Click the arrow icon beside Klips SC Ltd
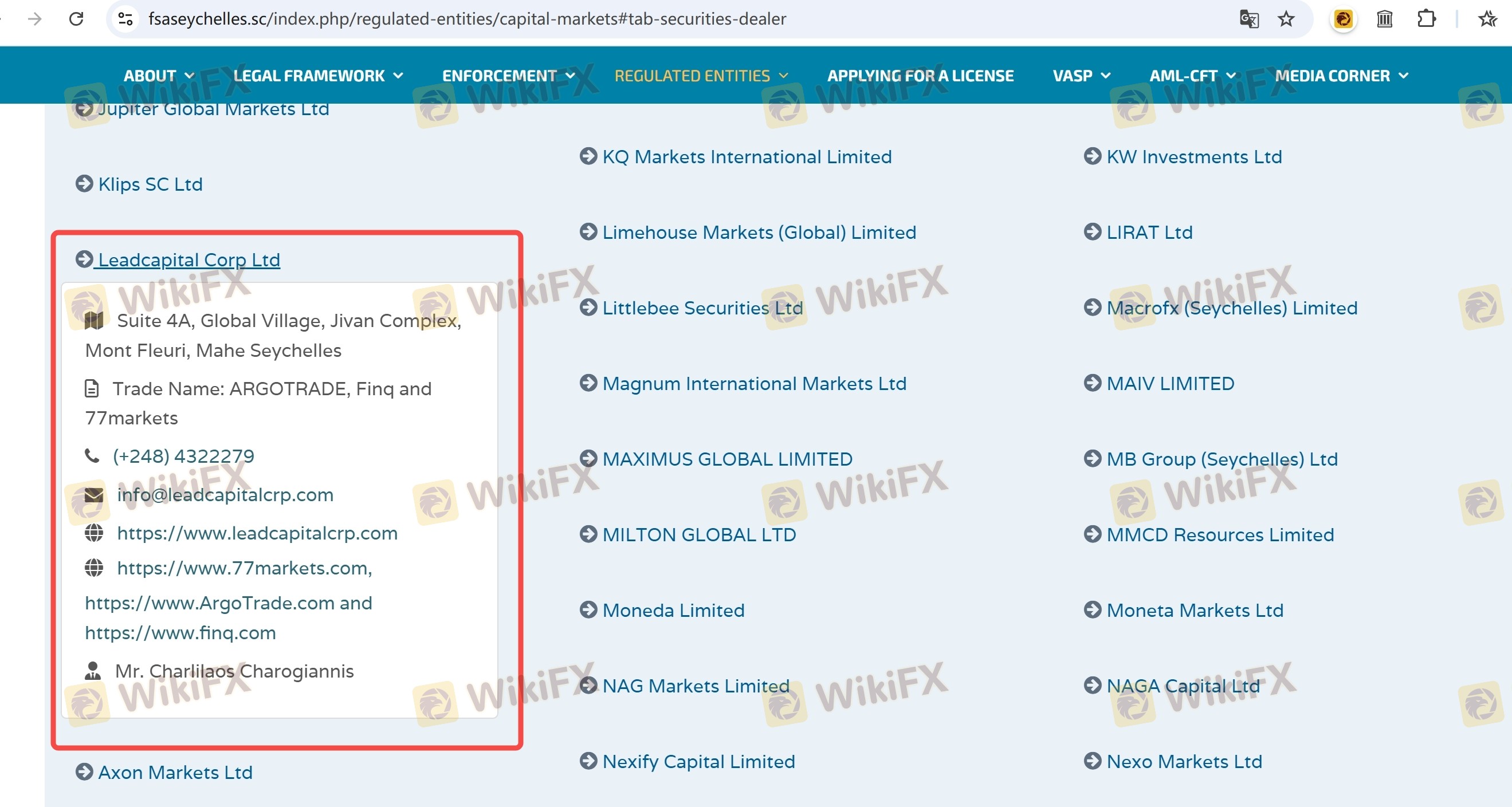Image resolution: width=1512 pixels, height=807 pixels. click(84, 184)
